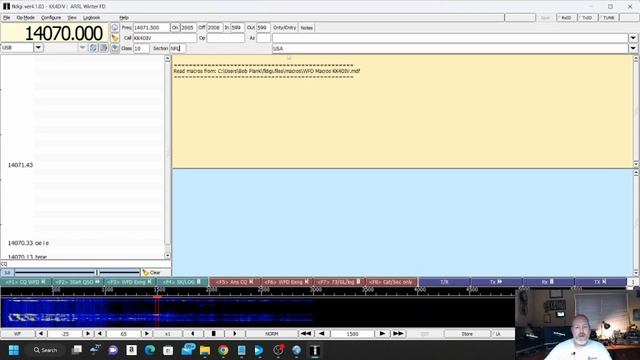Pause the waterfall with the center stop button

point(213,334)
